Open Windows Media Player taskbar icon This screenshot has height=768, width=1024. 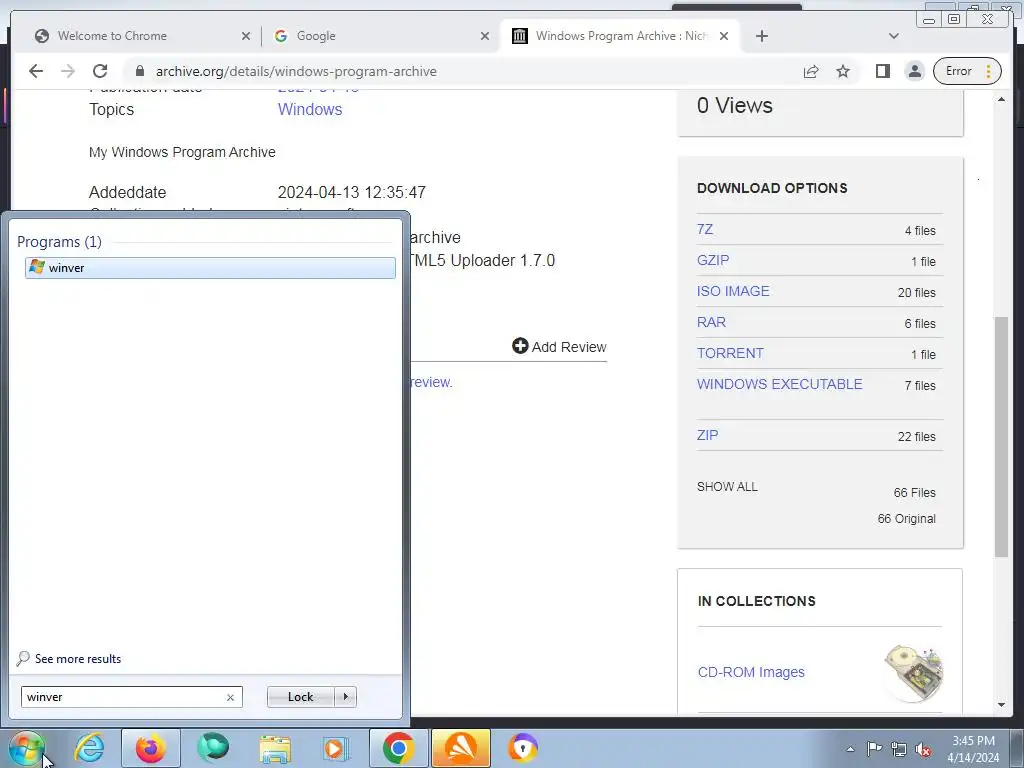(x=336, y=748)
